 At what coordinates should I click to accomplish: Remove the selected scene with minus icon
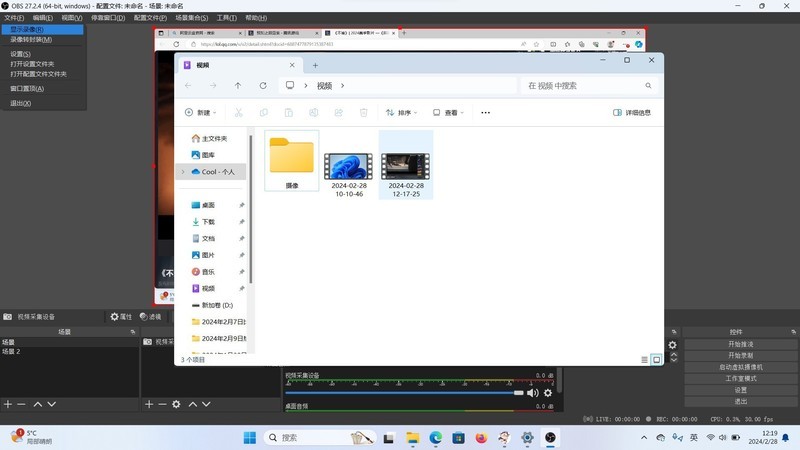[21, 404]
